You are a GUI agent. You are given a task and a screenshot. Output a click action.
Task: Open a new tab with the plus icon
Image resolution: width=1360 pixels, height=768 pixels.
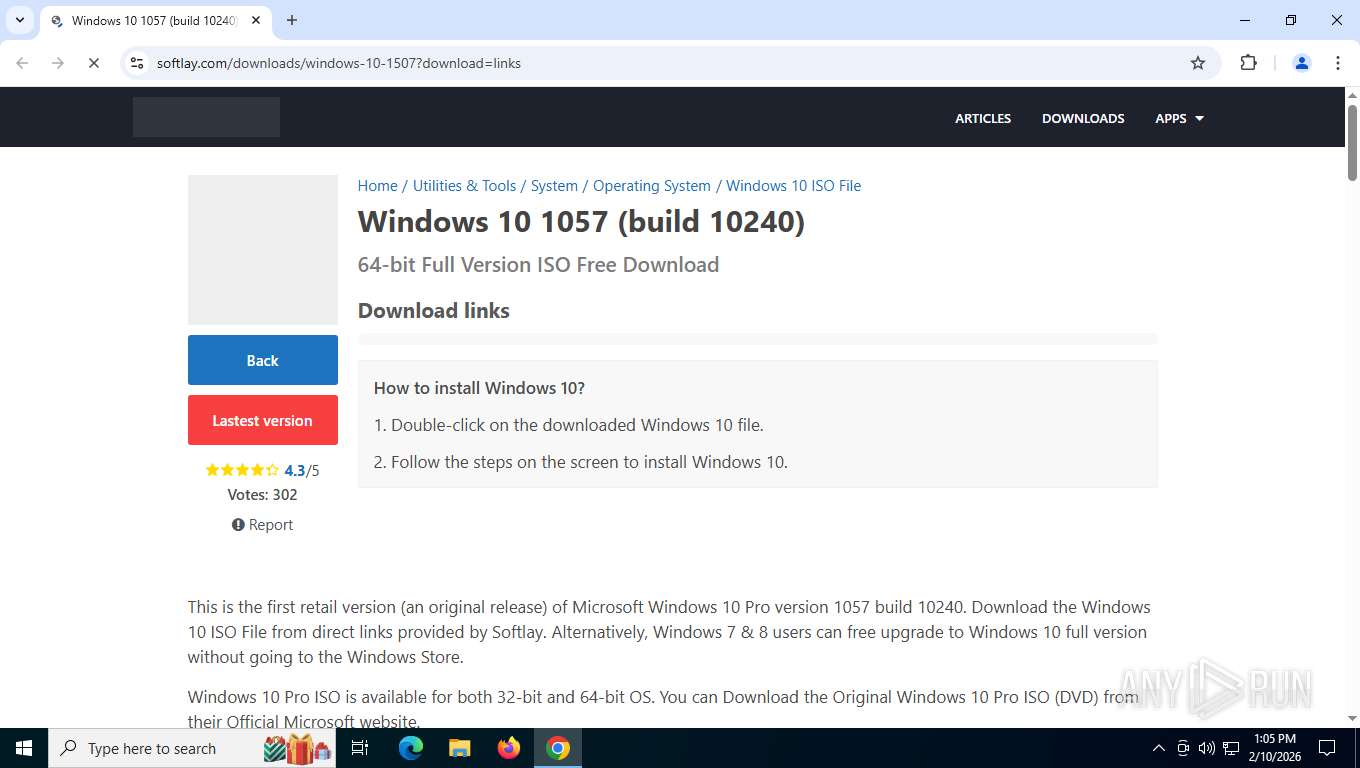point(292,20)
